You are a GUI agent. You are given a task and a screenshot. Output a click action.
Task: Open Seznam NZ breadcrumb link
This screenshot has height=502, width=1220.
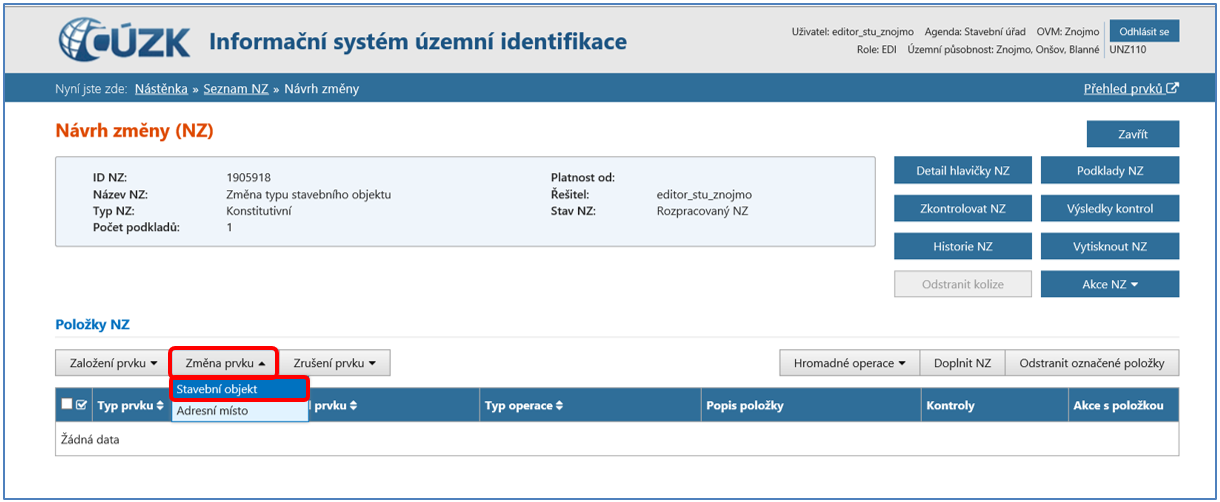coord(236,89)
